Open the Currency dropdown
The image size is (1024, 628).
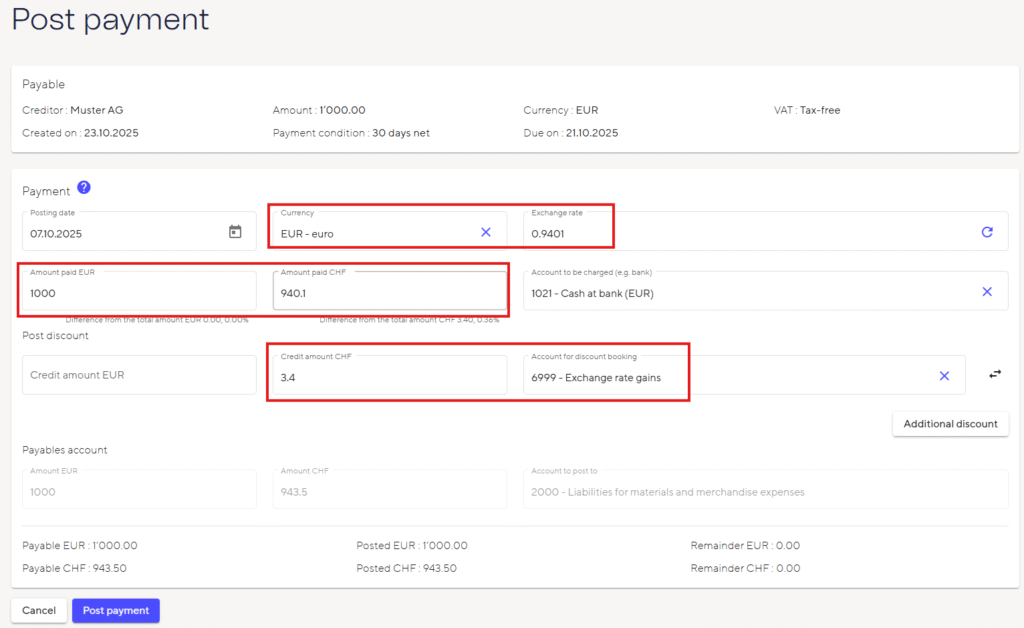click(375, 233)
